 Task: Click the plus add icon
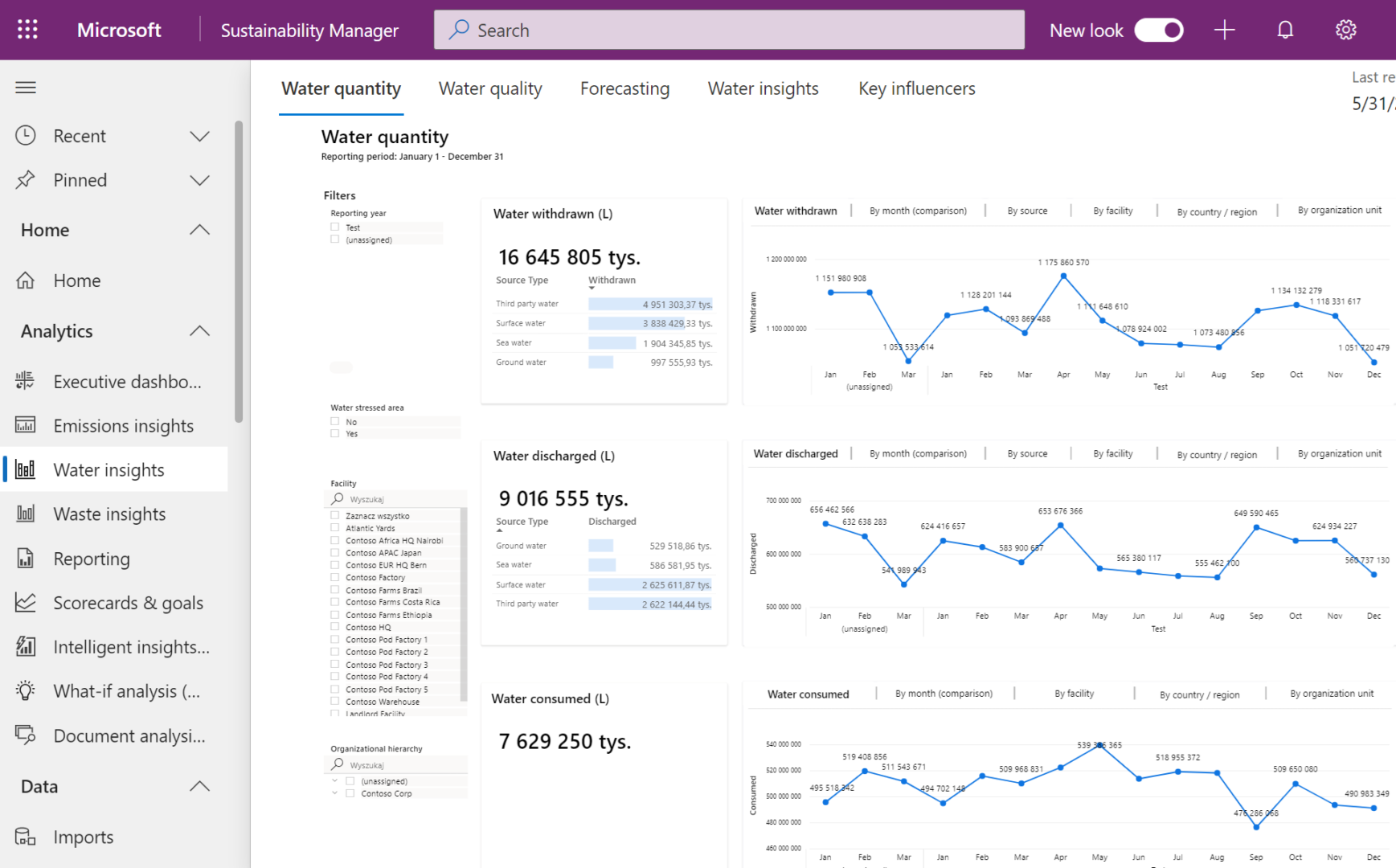coord(1224,30)
